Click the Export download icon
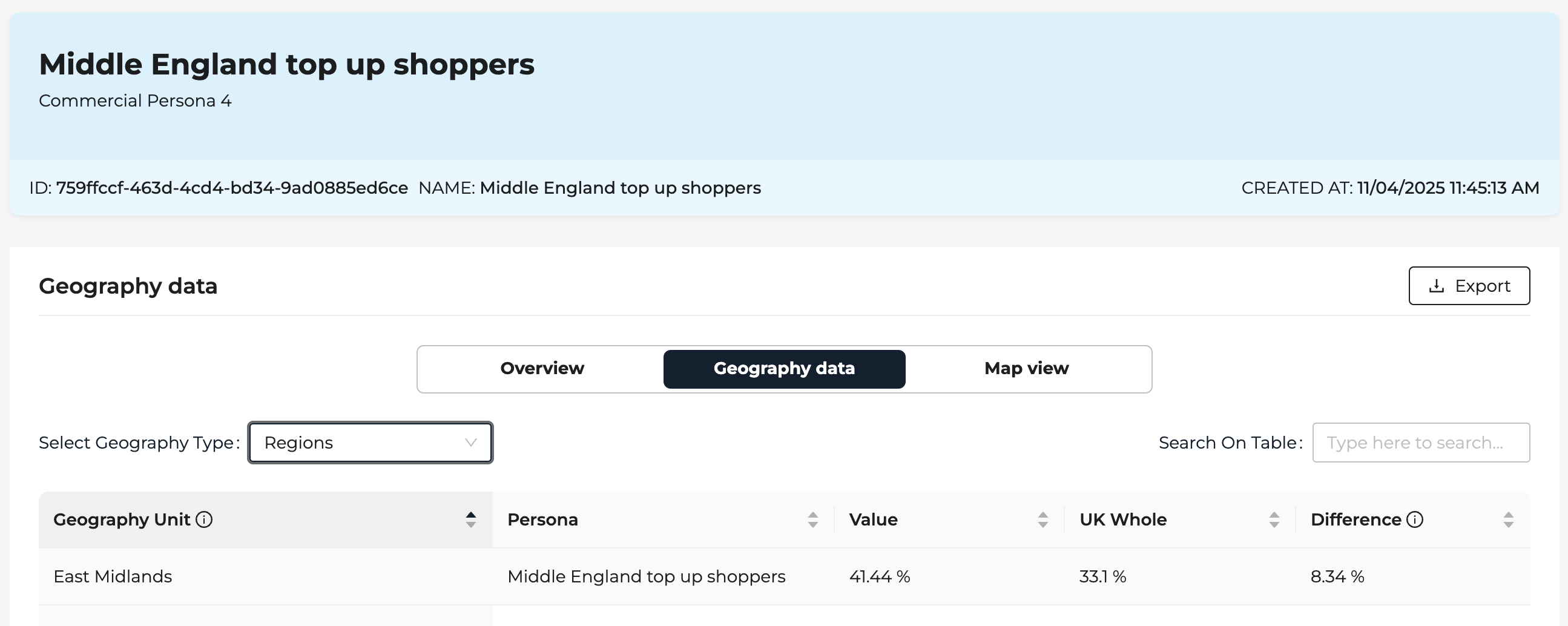 point(1436,286)
